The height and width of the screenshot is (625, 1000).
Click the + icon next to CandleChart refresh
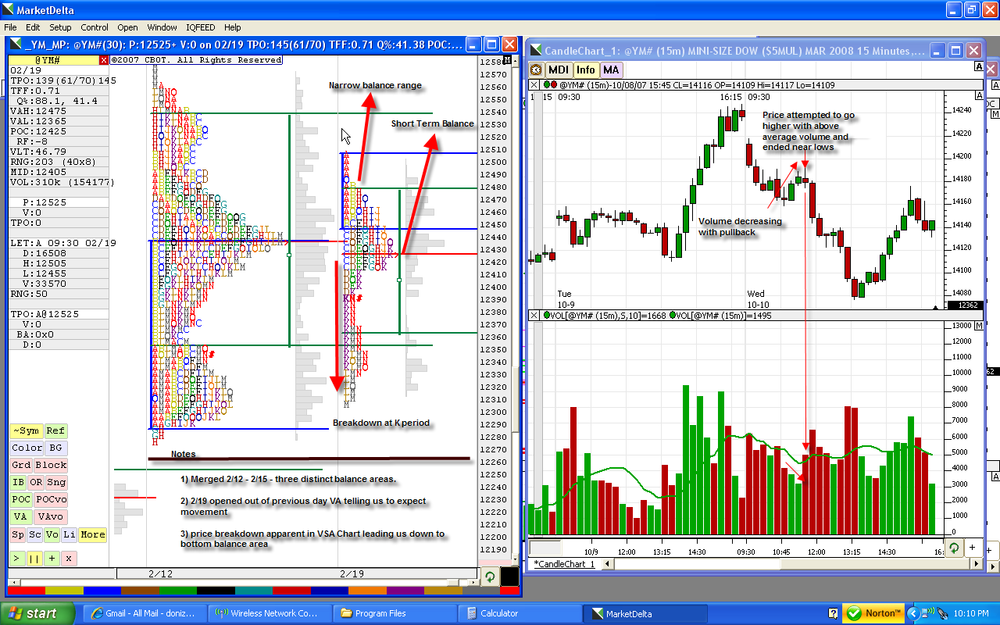tap(973, 548)
